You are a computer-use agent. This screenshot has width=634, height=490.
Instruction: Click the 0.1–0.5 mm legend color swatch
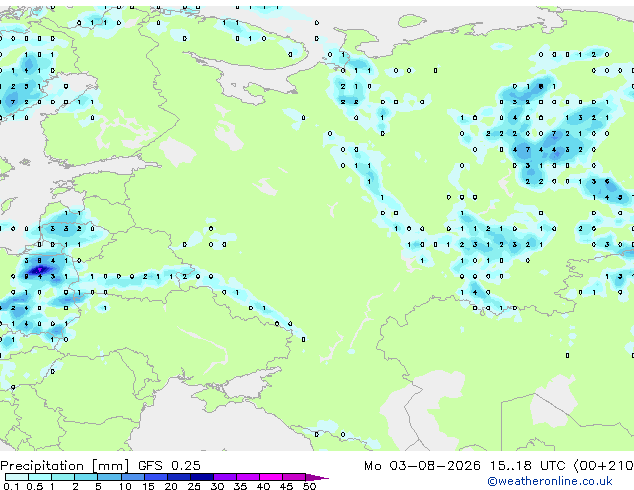17,477
